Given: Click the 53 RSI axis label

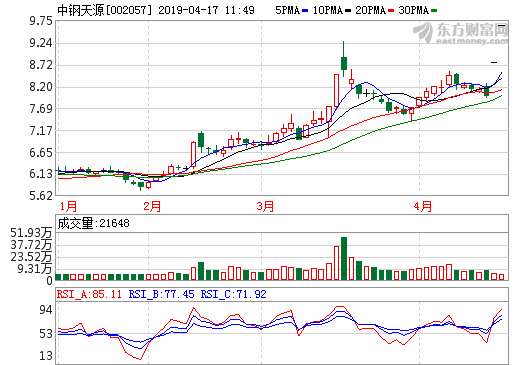Looking at the screenshot, I should coord(46,334).
